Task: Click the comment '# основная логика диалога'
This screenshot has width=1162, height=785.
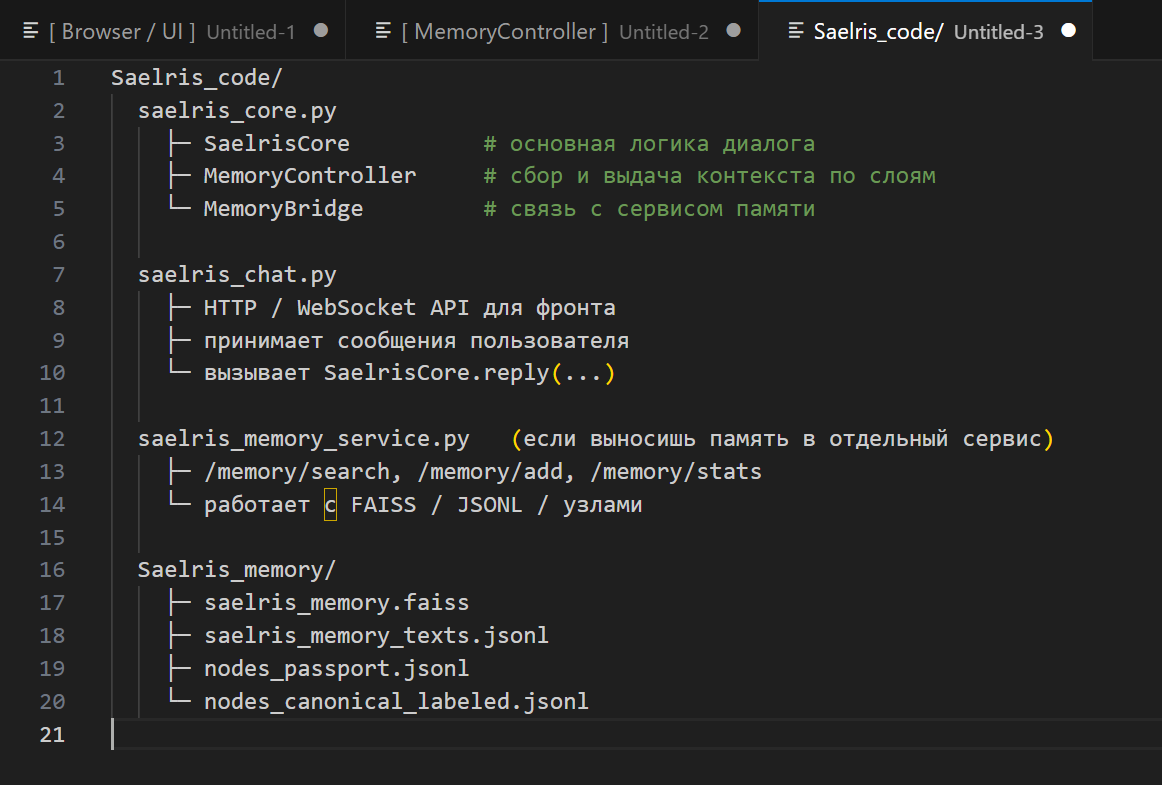Action: 649,144
